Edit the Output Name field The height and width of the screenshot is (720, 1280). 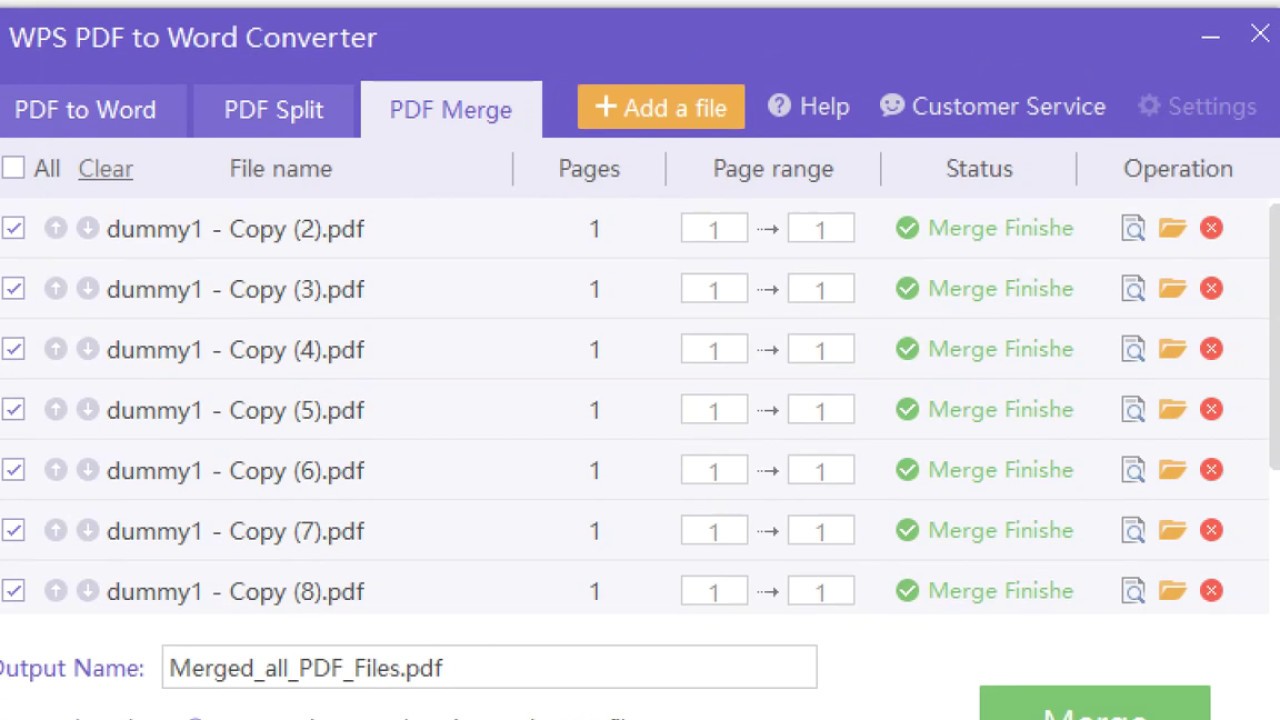tap(489, 667)
